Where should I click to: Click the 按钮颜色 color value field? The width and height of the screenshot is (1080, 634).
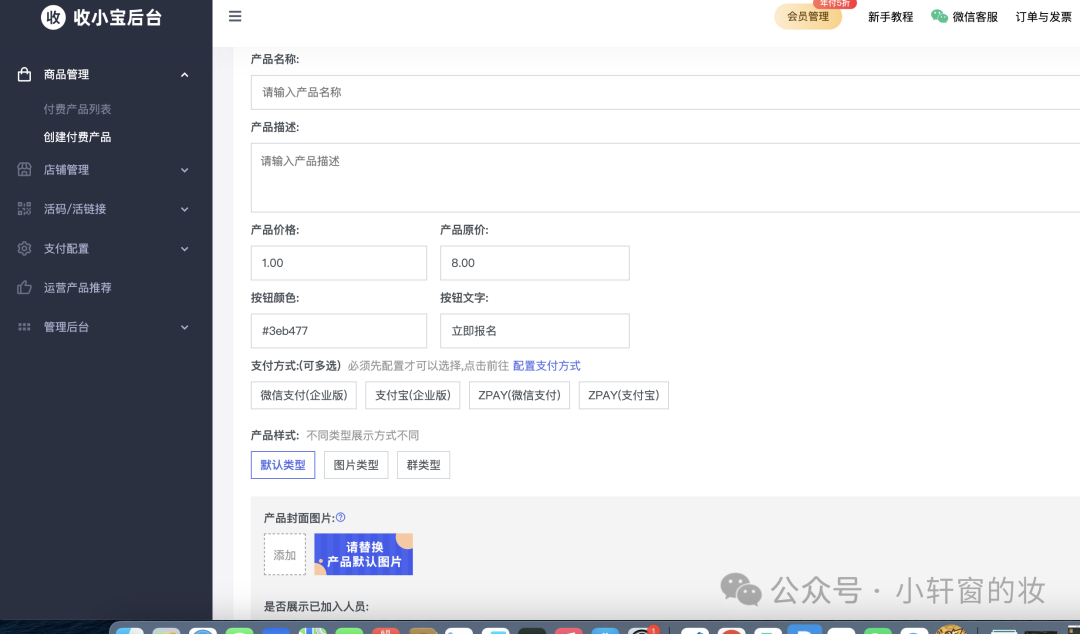click(338, 330)
